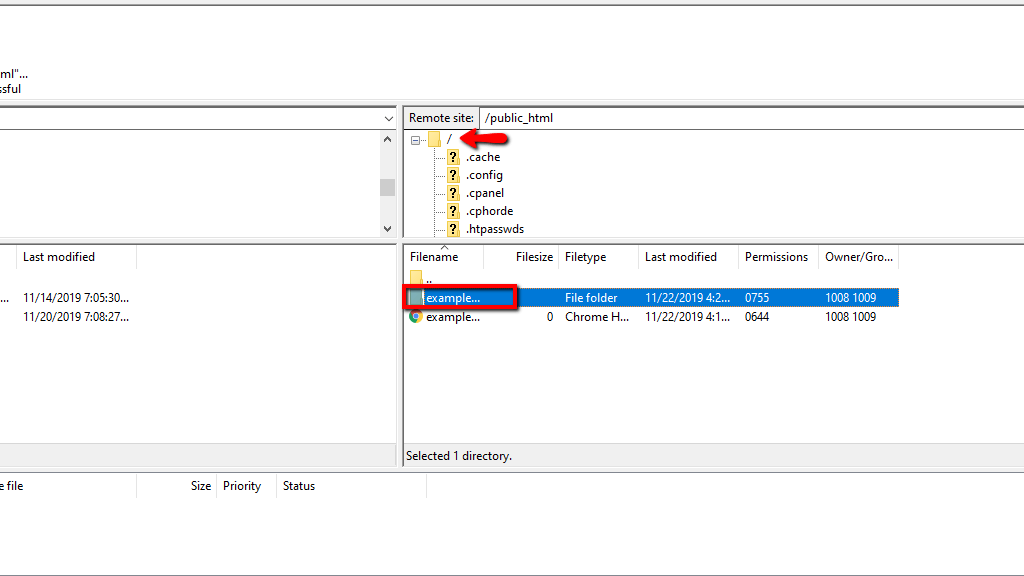Click the 0755 permissions value
Screen dimensions: 1024x576
coord(757,298)
